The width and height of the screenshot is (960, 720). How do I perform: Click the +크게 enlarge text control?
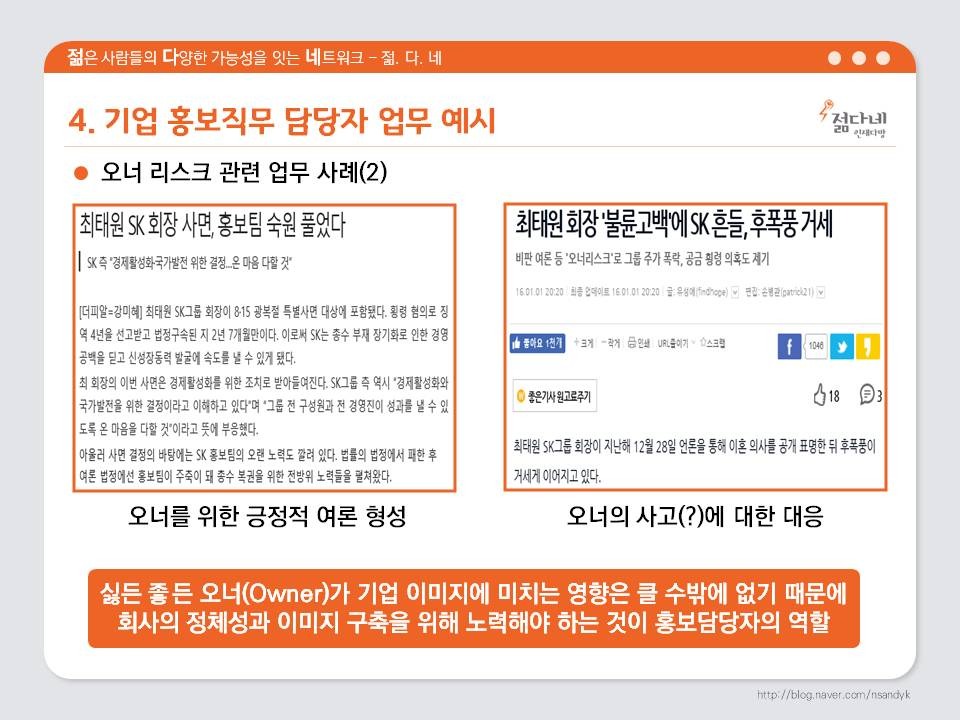point(583,343)
